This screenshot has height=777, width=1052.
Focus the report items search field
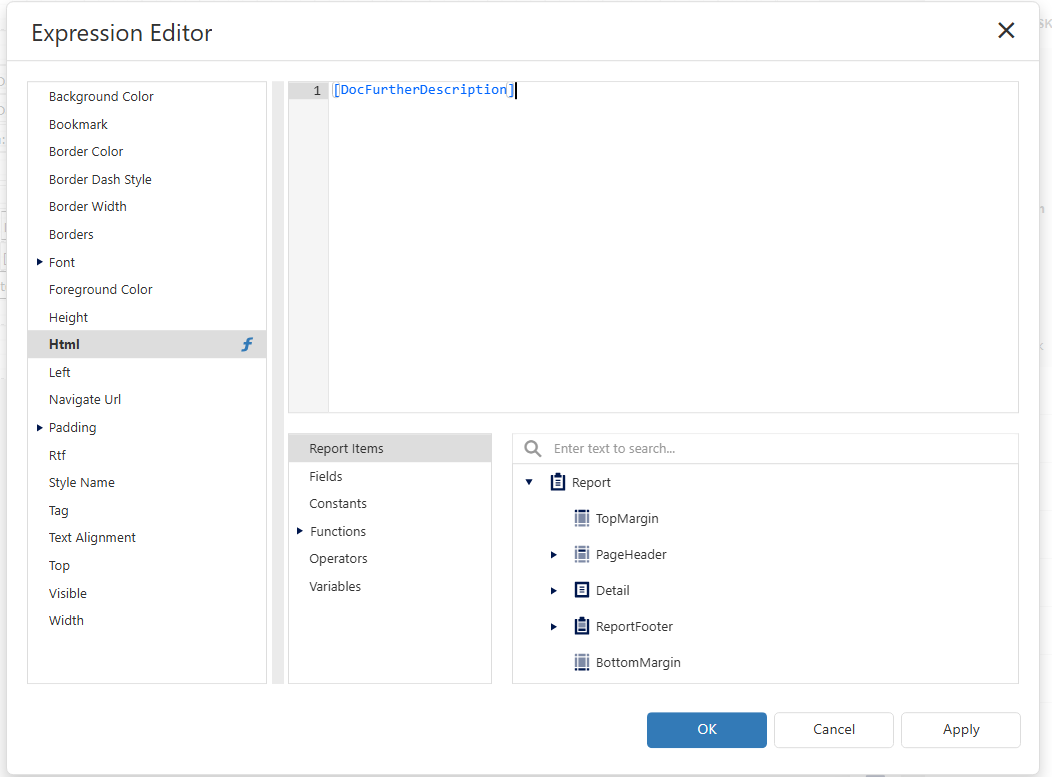pyautogui.click(x=780, y=448)
